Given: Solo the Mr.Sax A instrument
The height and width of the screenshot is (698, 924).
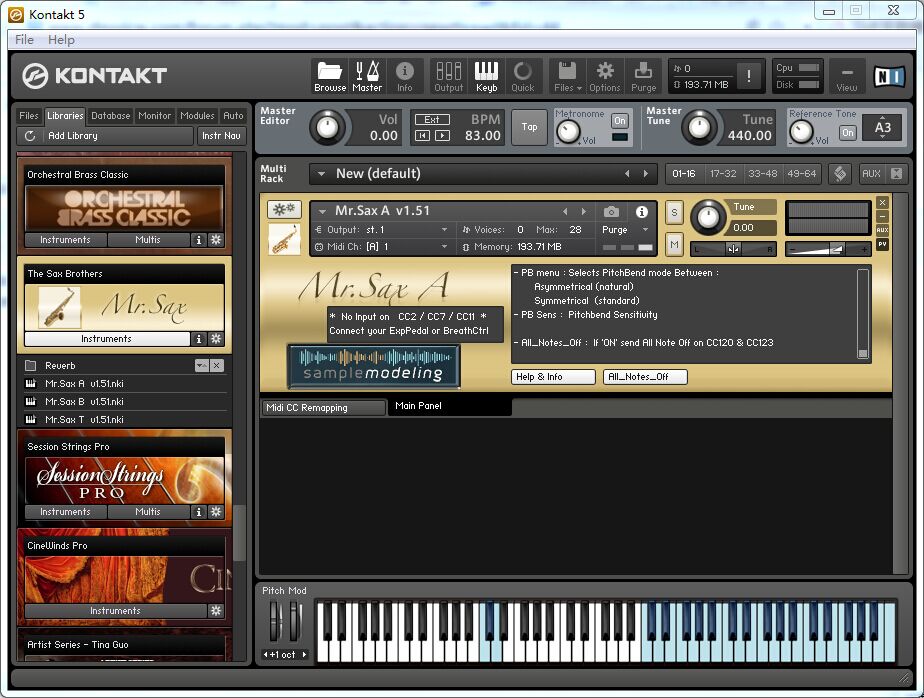Looking at the screenshot, I should click(674, 213).
